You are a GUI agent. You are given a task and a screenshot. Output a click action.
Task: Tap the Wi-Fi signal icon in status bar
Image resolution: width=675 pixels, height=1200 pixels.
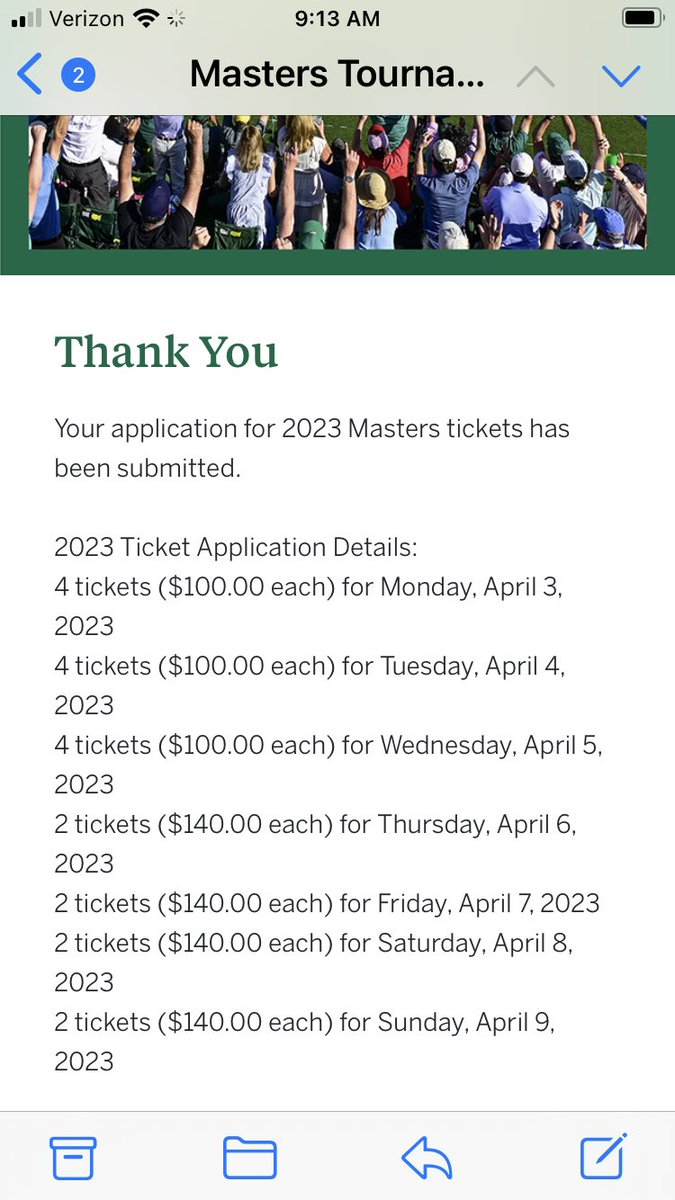(148, 18)
